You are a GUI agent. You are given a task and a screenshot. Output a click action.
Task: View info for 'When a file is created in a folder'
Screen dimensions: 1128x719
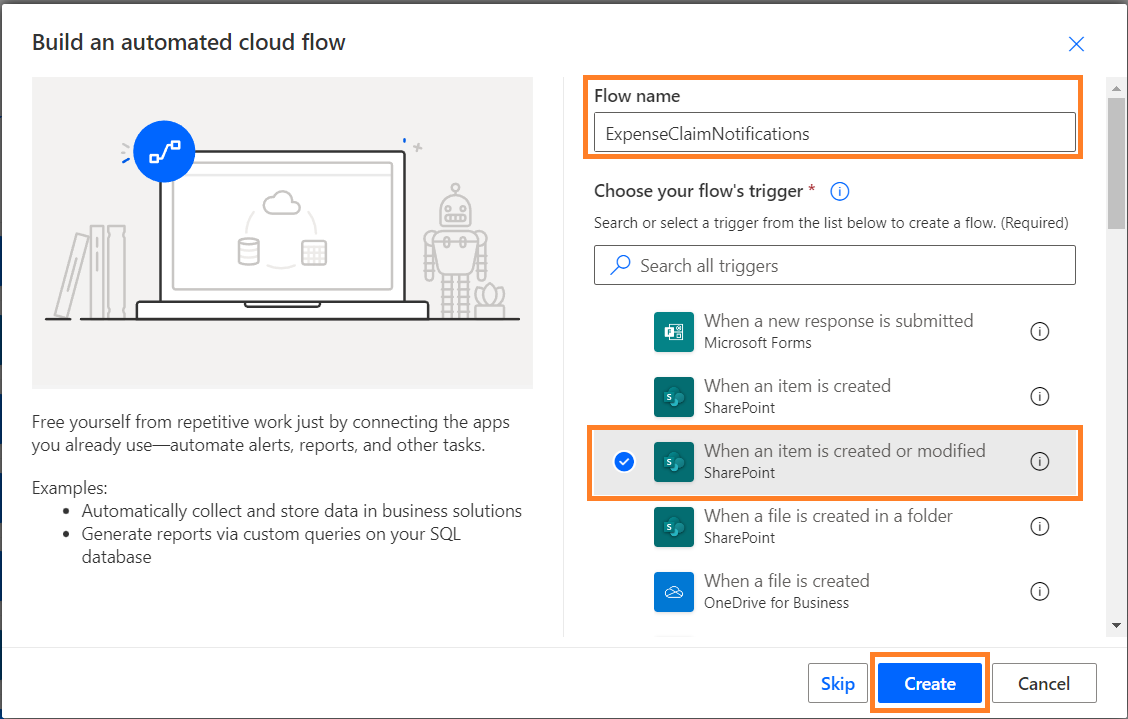[x=1040, y=526]
